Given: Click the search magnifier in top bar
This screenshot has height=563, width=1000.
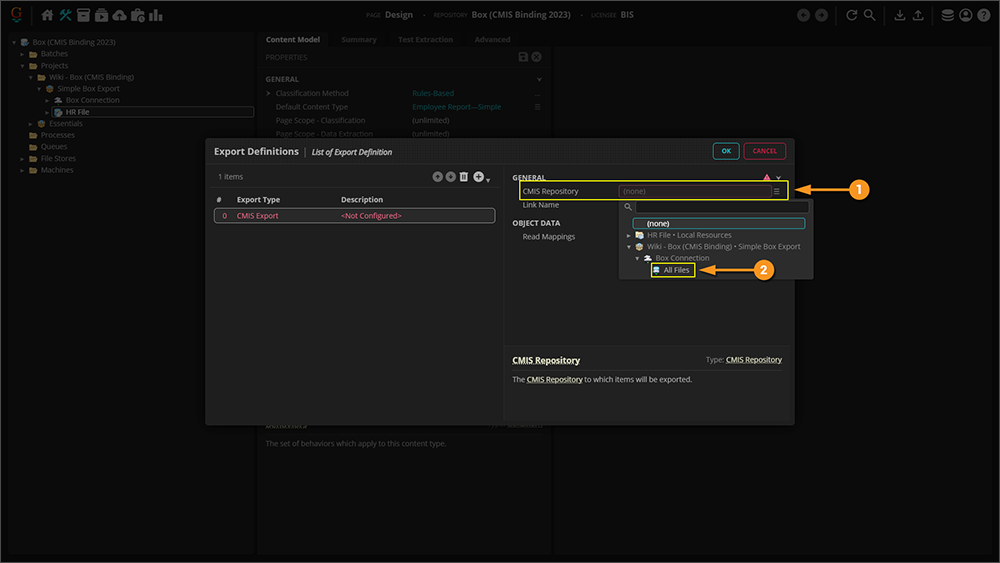Looking at the screenshot, I should click(870, 15).
